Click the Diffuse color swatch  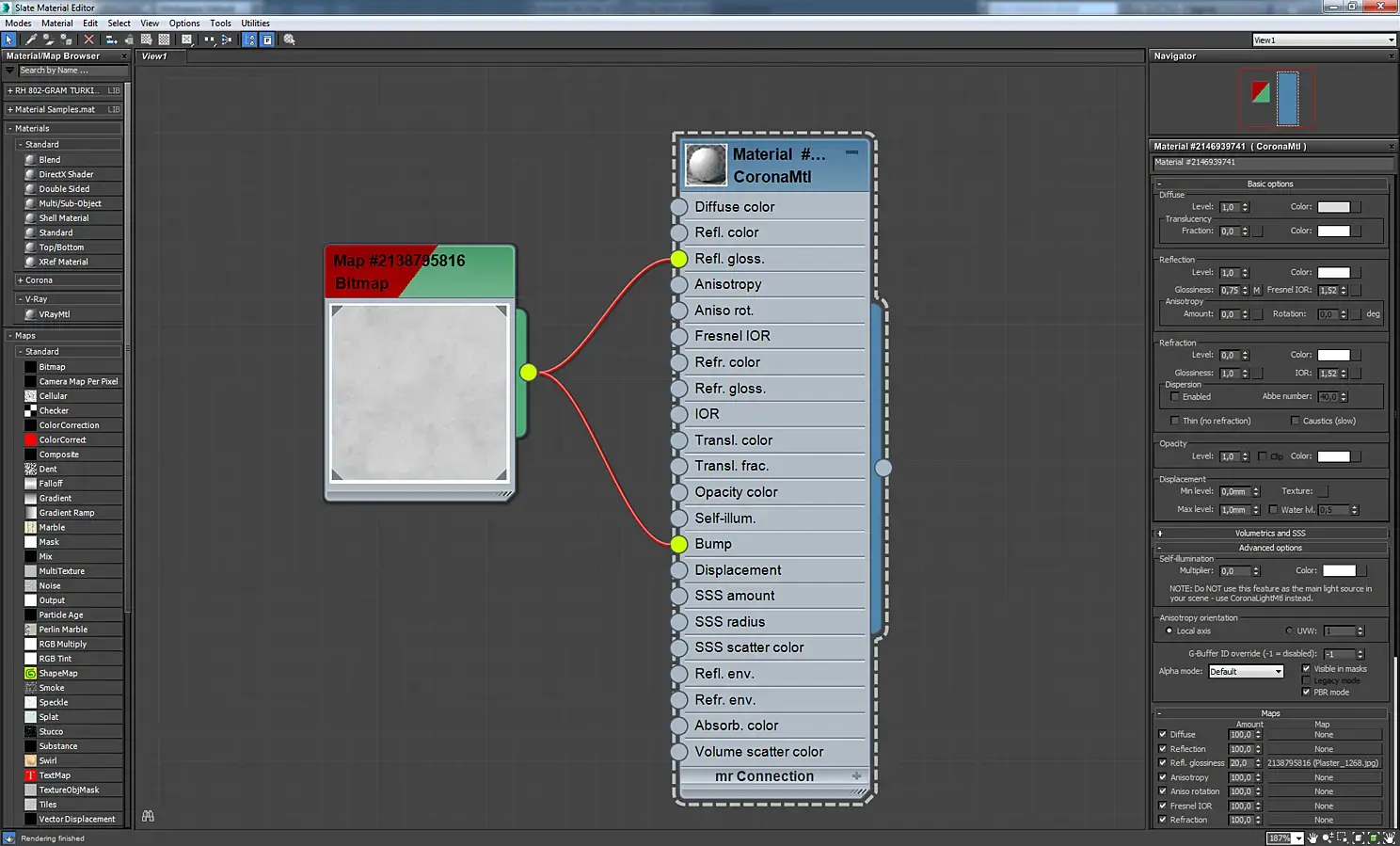click(1333, 207)
